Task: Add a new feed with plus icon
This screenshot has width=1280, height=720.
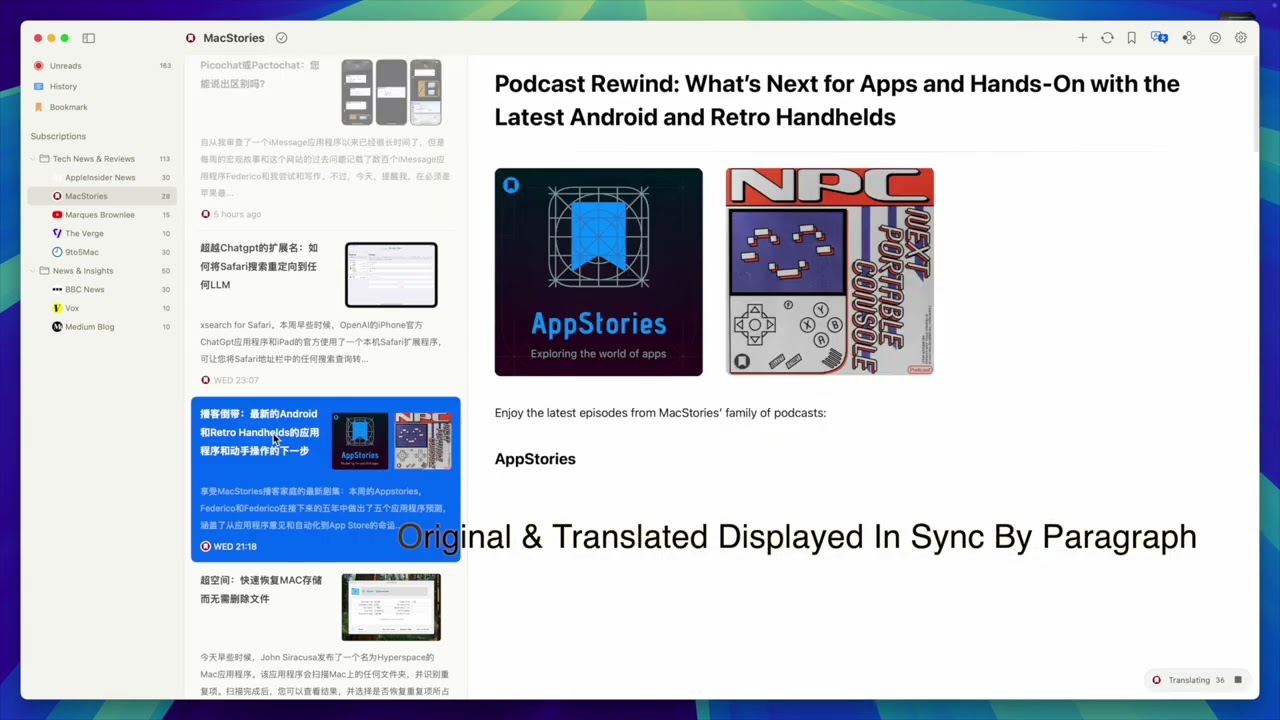Action: [1082, 38]
